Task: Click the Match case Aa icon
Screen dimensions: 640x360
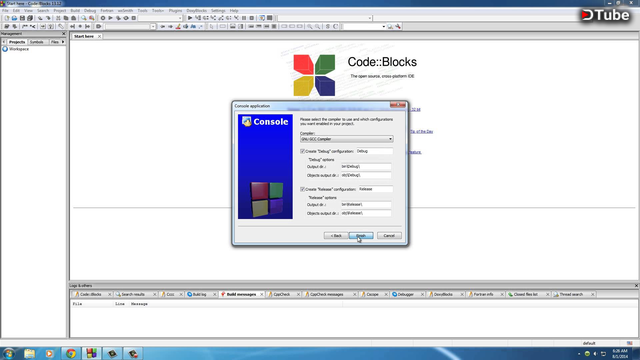Action: (x=193, y=27)
